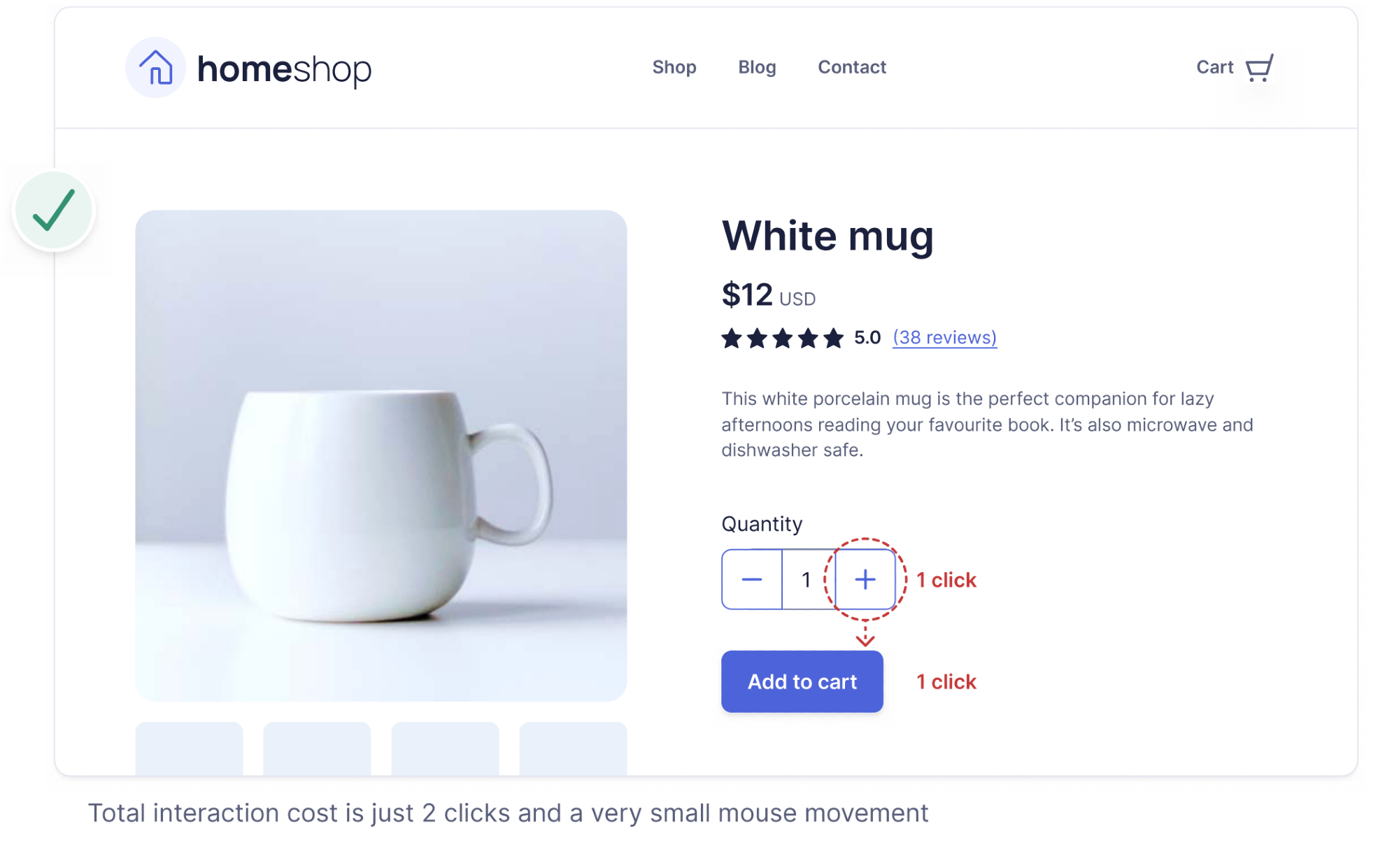Select the first product thumbnail
The image size is (1399, 868).
pyautogui.click(x=189, y=748)
